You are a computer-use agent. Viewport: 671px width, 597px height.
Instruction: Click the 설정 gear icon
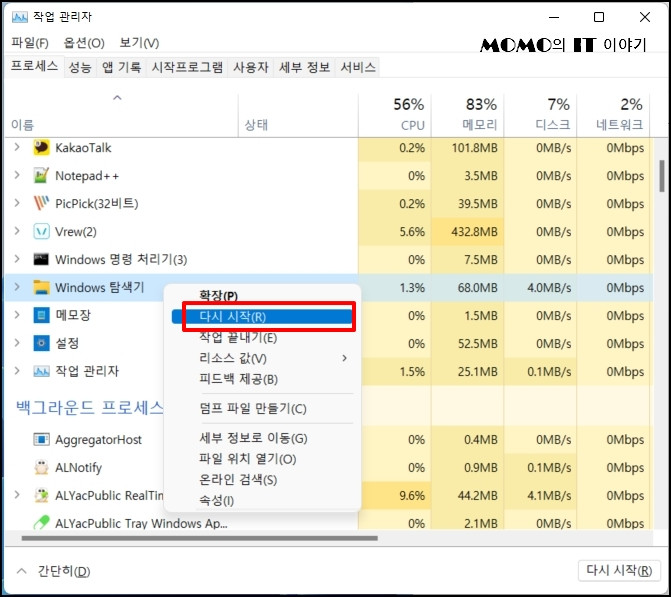(x=41, y=343)
